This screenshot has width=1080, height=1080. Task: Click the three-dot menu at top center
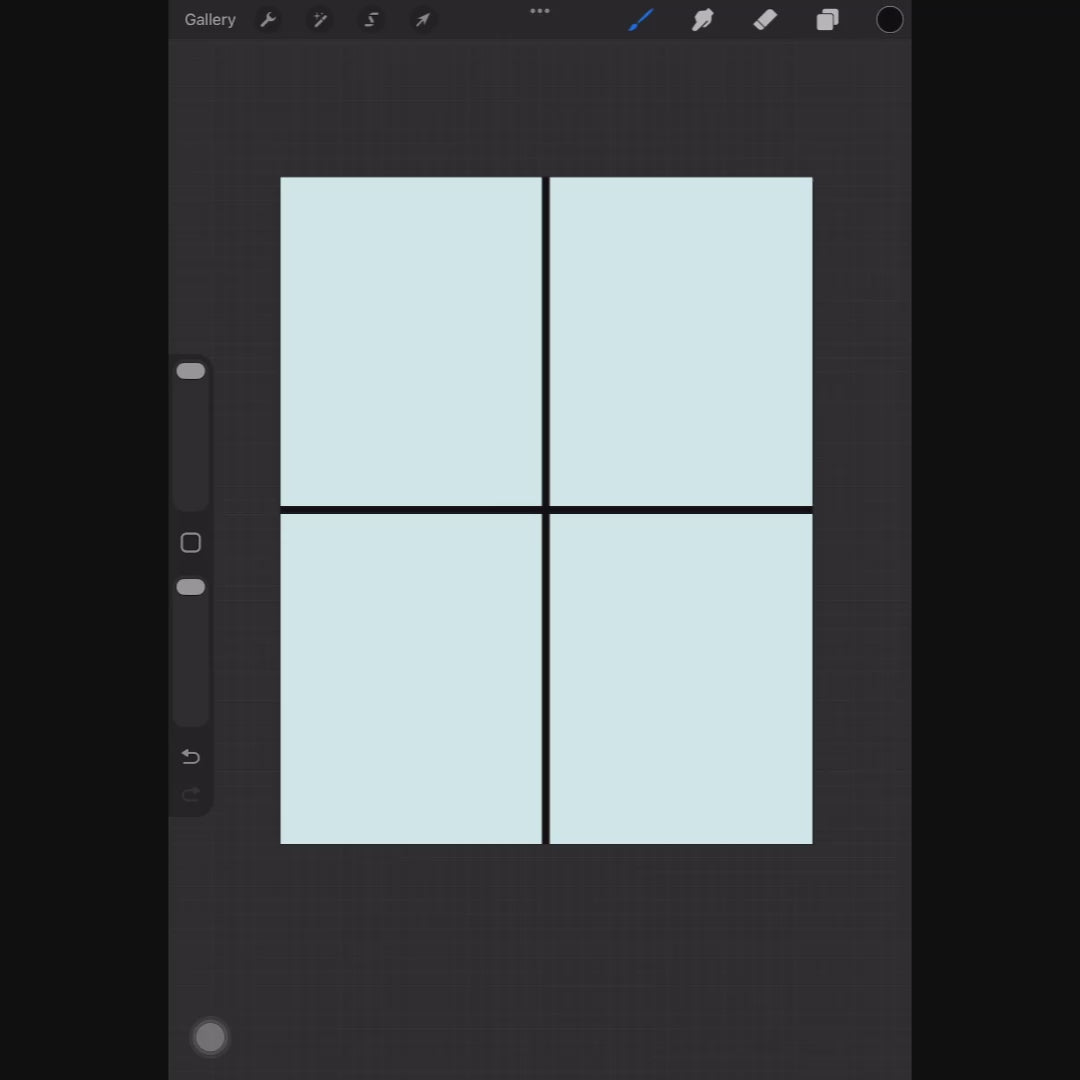pyautogui.click(x=540, y=11)
